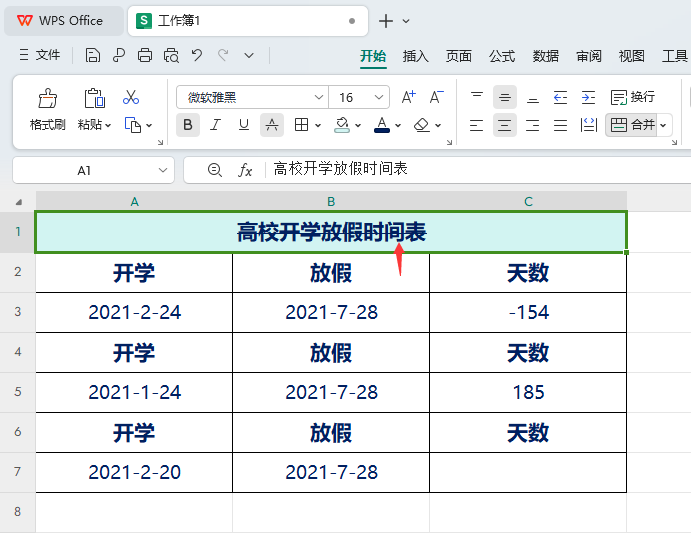Screen dimensions: 691x533
Task: Toggle top vertical alignment
Action: tap(476, 97)
